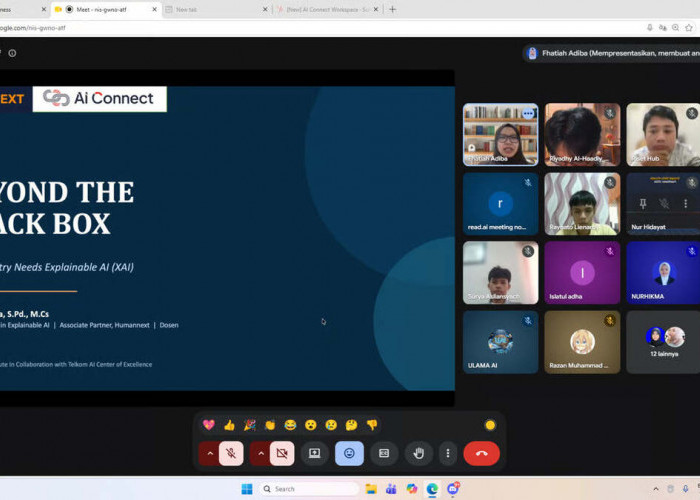
Task: Send the thumbs up reaction
Action: point(229,425)
